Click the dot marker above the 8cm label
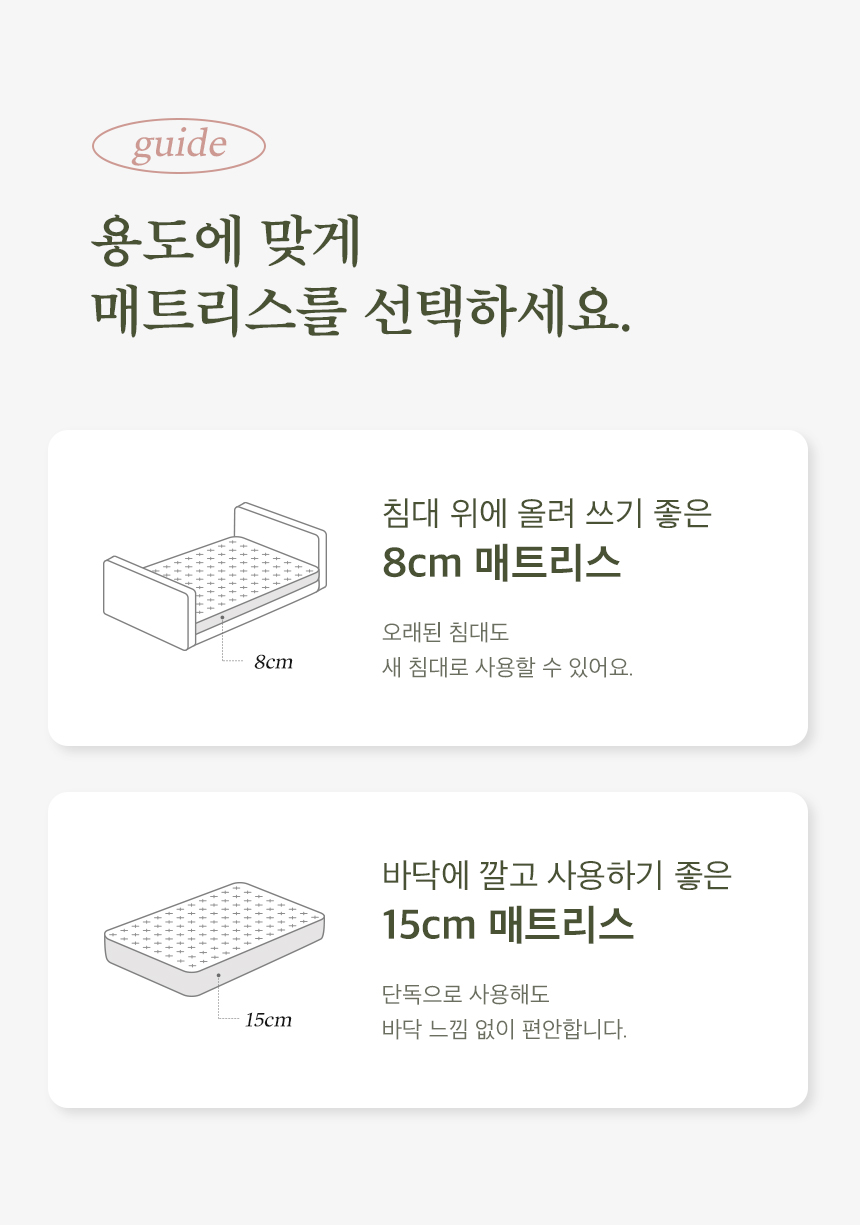The width and height of the screenshot is (860, 1225). pyautogui.click(x=222, y=618)
